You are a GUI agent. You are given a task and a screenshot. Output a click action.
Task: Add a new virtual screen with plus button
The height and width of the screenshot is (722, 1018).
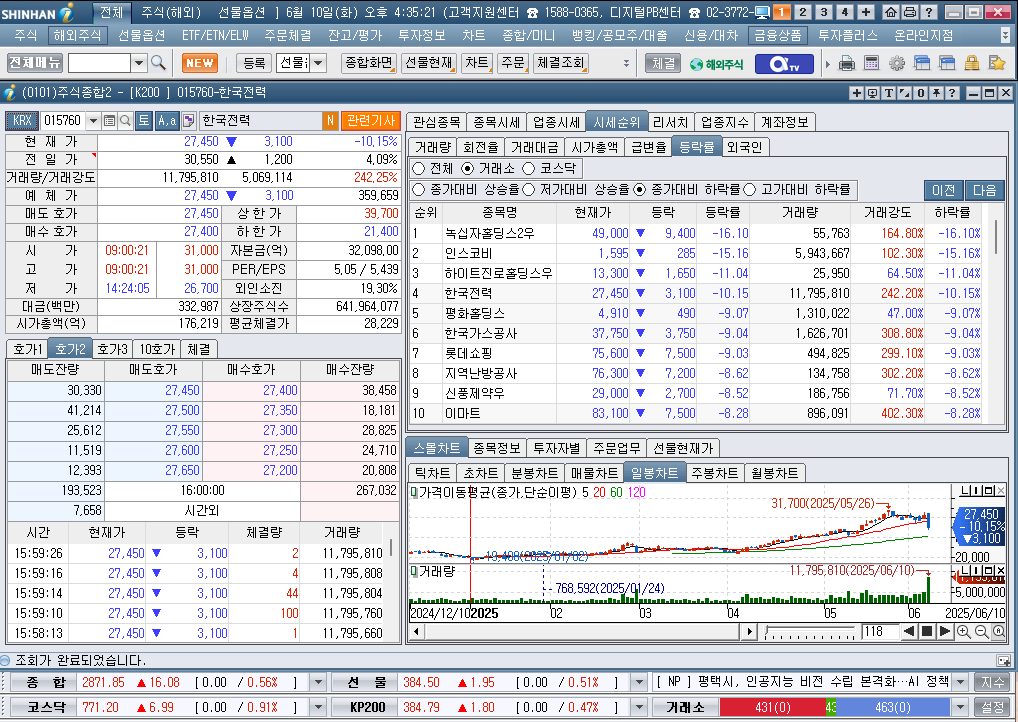[x=866, y=12]
